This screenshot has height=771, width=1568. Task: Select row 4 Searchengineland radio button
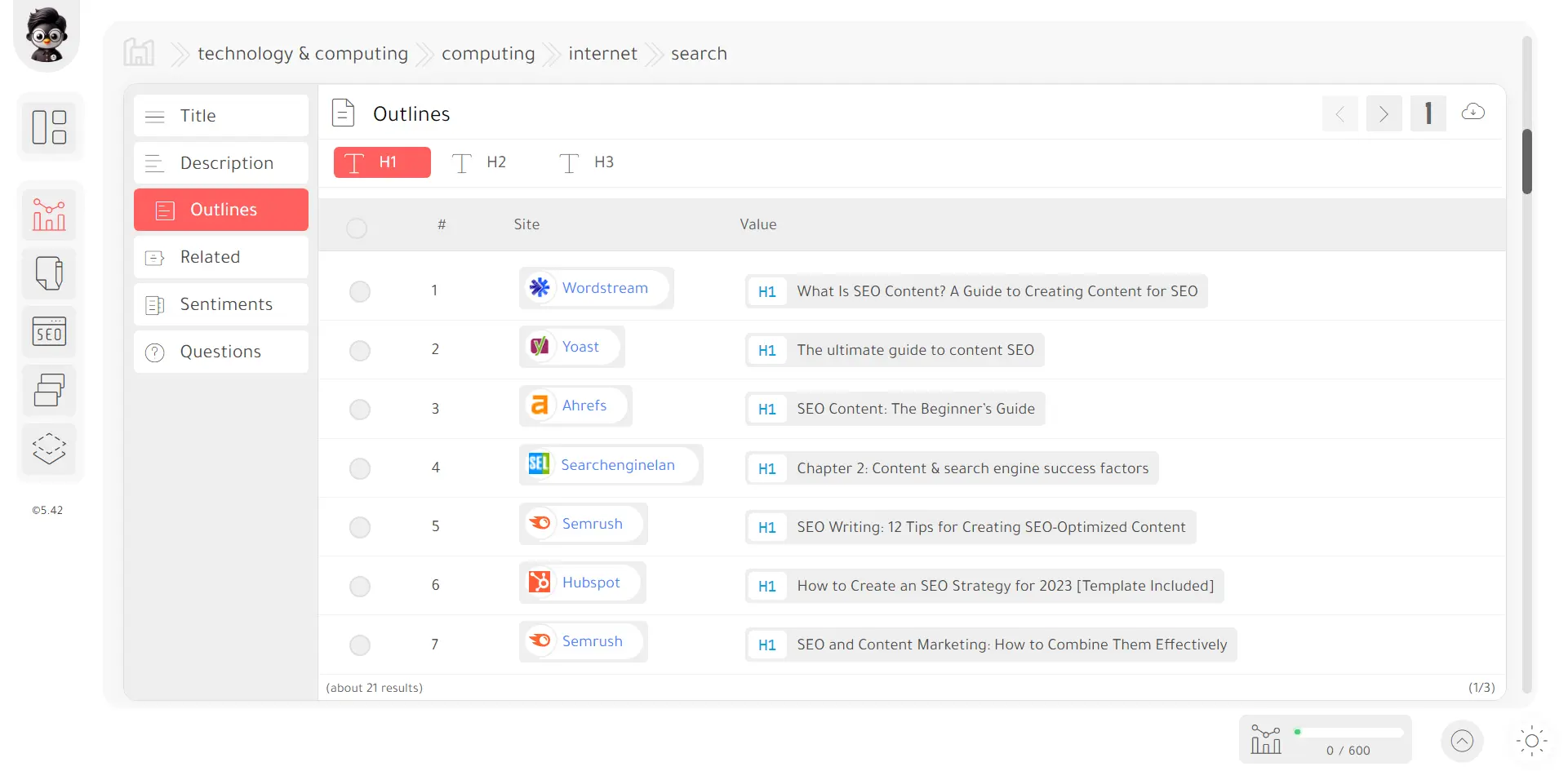point(360,468)
